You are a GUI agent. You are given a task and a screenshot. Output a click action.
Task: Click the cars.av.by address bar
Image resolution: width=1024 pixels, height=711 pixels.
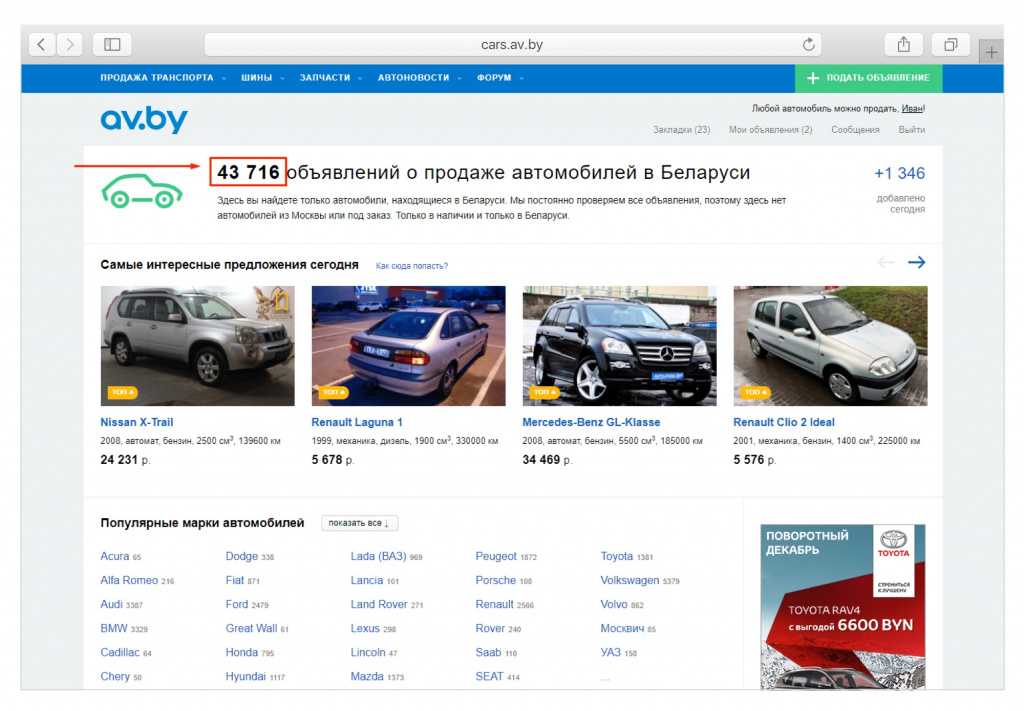coord(513,44)
